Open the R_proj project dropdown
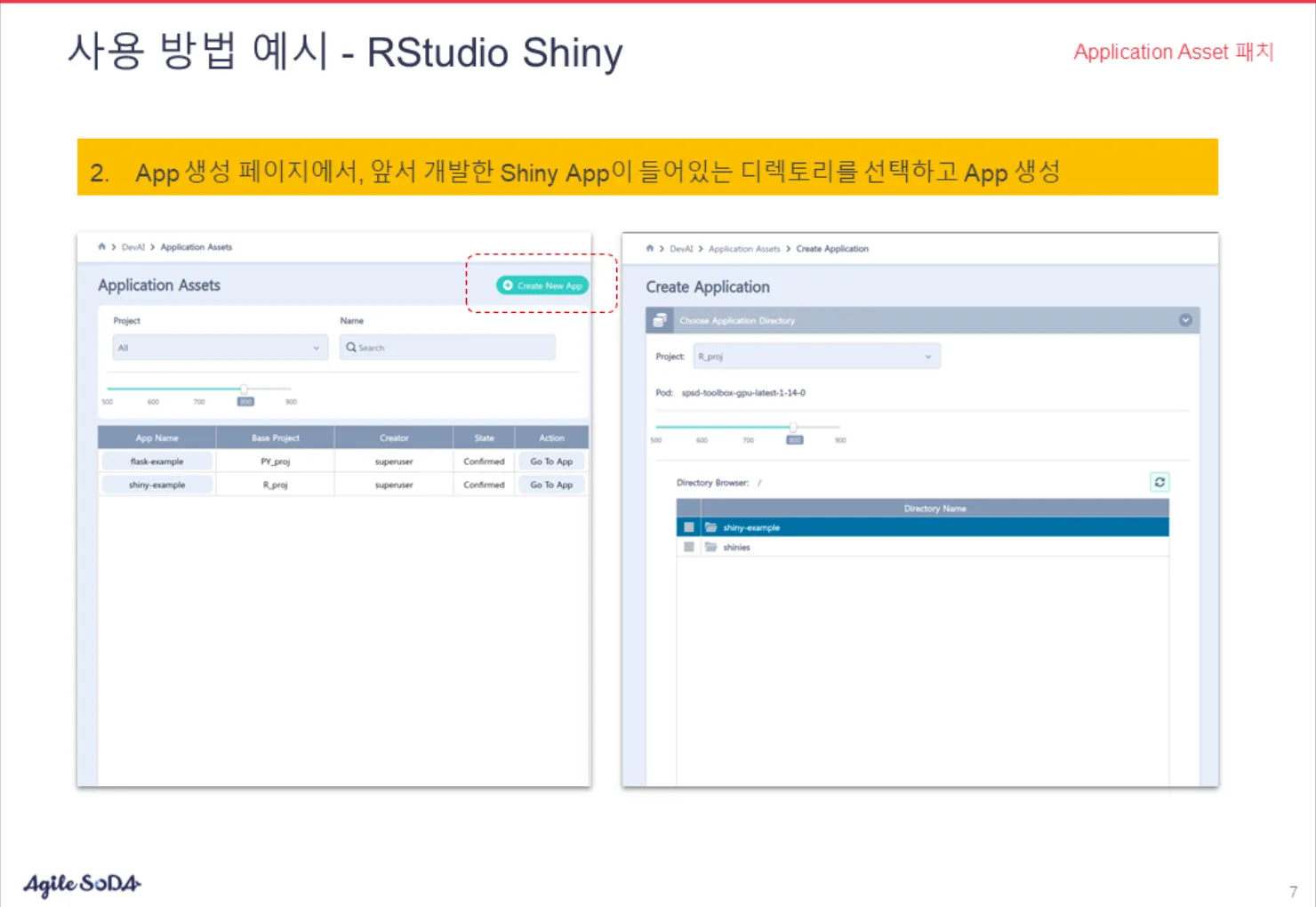This screenshot has height=907, width=1316. click(816, 357)
